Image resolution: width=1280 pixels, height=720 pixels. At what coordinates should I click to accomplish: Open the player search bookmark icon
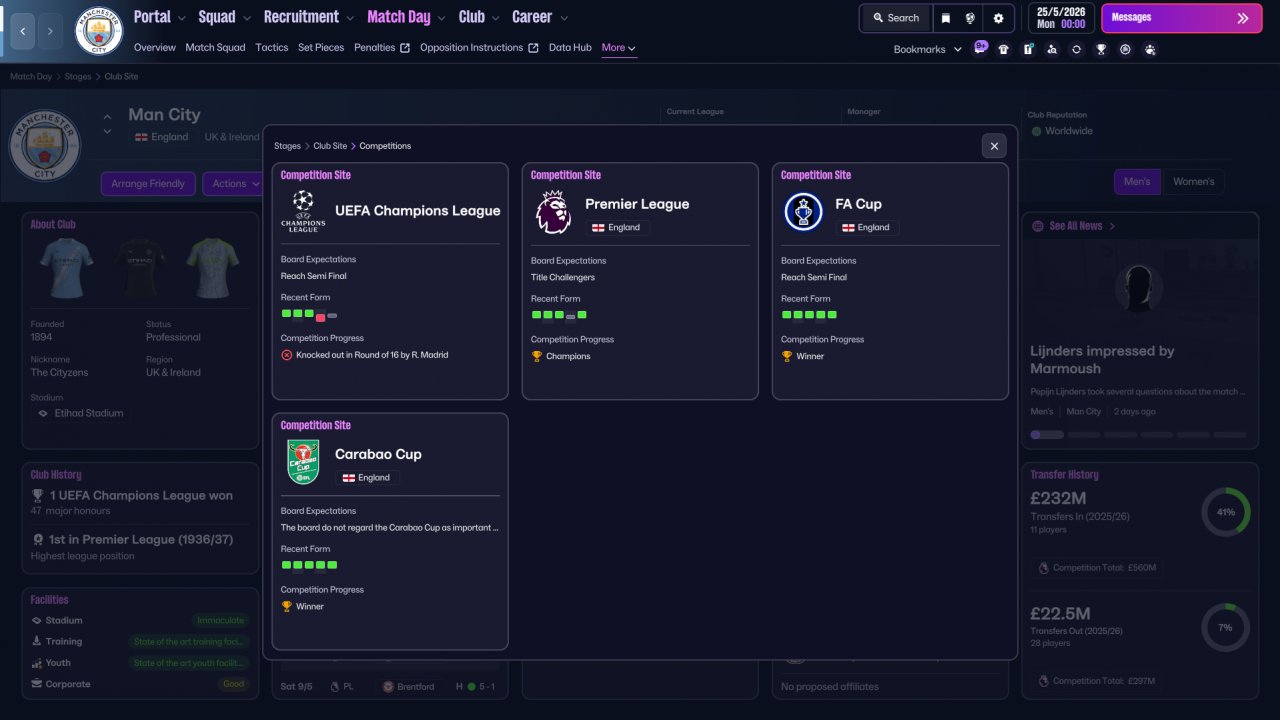click(1052, 49)
